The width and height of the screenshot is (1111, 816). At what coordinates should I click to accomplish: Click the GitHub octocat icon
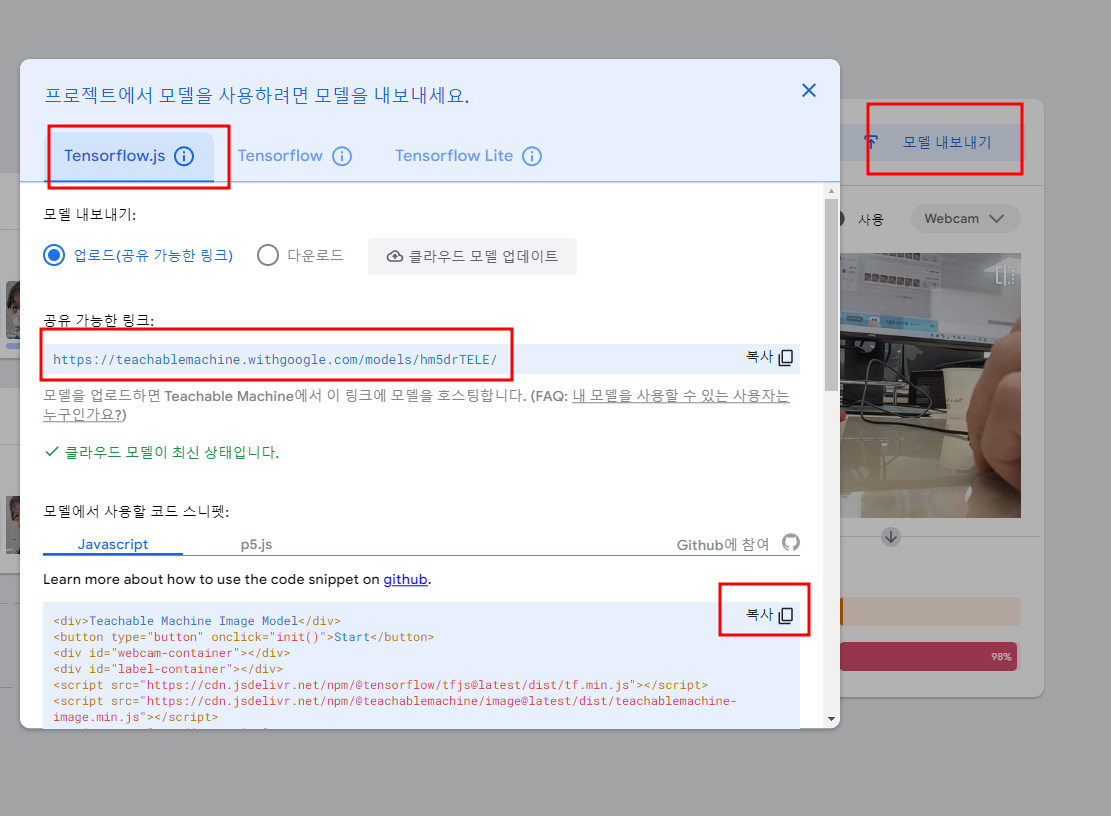tap(791, 543)
